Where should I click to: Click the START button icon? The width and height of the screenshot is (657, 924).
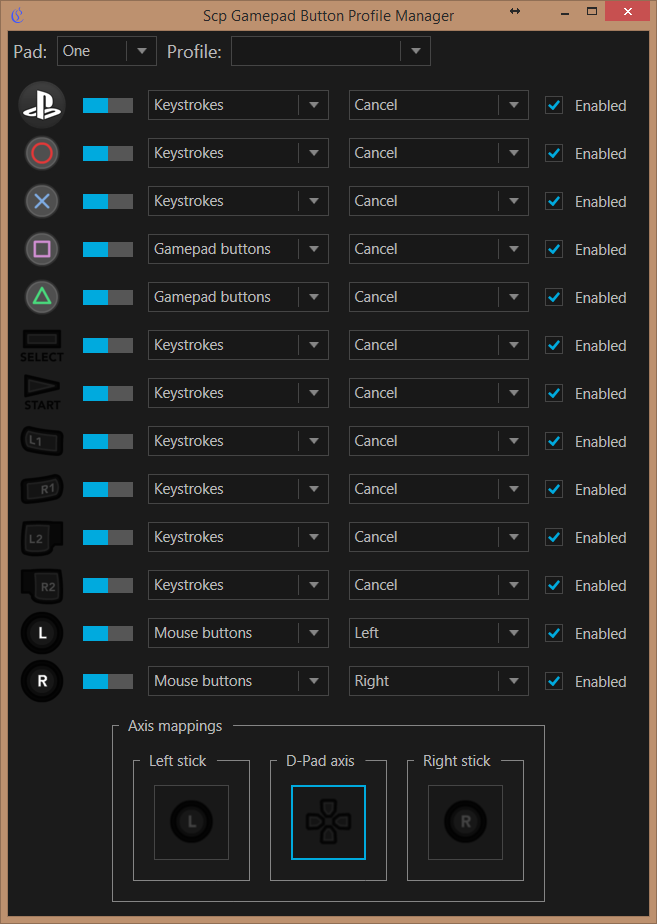42,393
